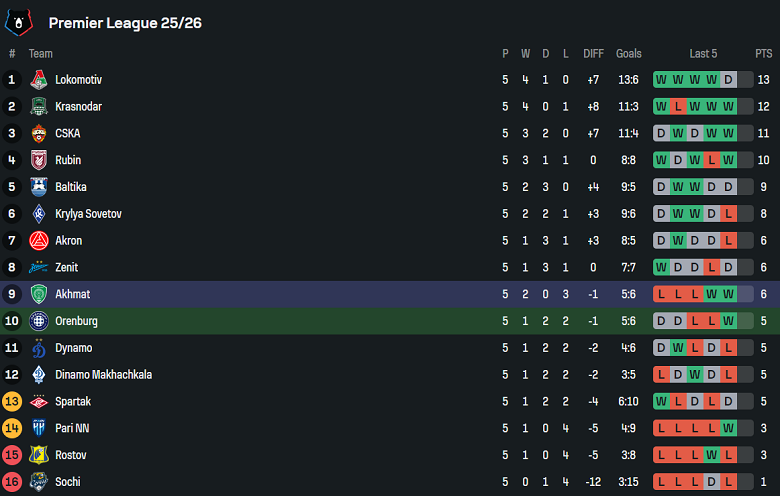Click the Spartak club crest

tap(38, 401)
